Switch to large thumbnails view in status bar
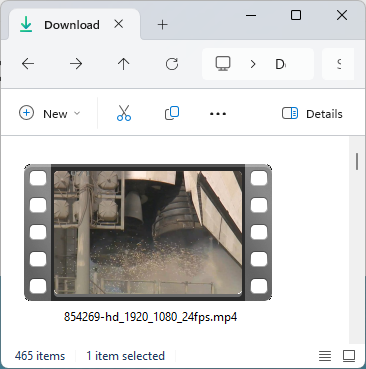Screen dimensions: 366x369 click(x=349, y=356)
